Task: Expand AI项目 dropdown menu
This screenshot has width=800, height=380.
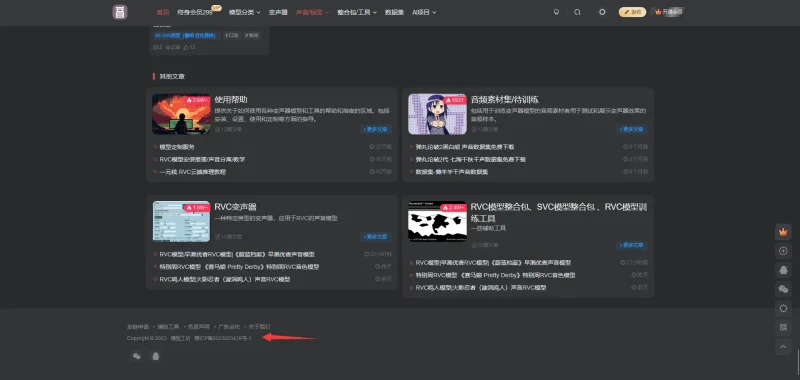Action: click(424, 12)
